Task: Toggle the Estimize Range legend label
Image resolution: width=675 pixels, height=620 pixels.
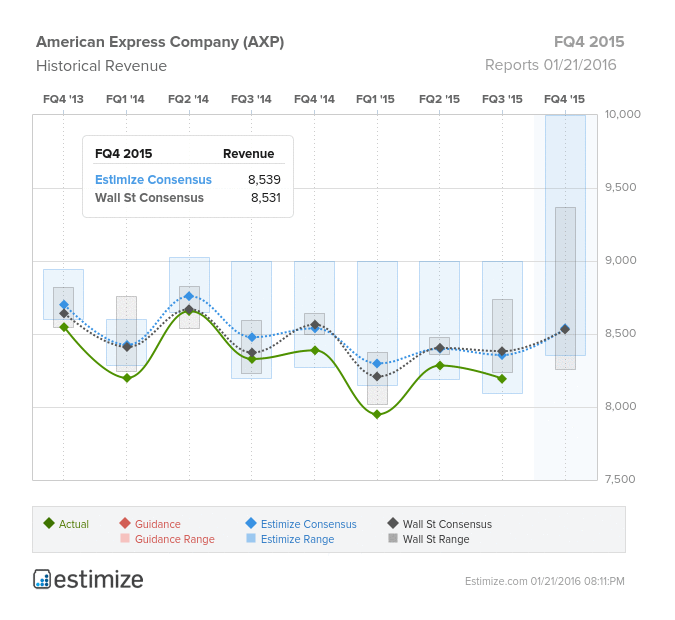Action: pyautogui.click(x=297, y=539)
